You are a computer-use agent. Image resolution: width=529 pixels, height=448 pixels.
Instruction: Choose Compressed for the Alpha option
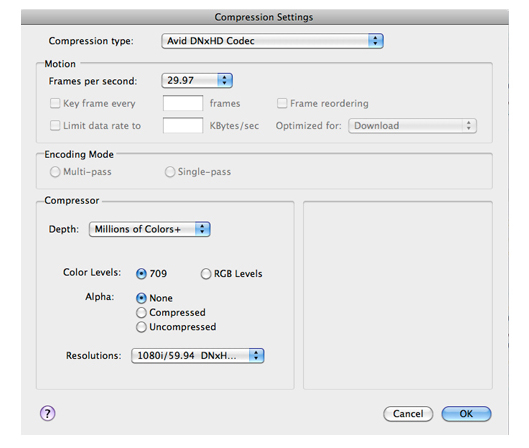tap(141, 313)
